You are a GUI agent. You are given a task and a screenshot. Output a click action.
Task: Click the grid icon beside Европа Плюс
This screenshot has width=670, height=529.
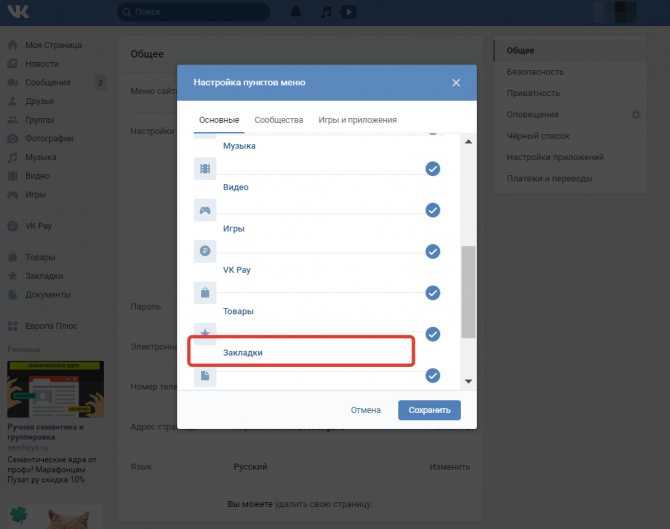pyautogui.click(x=13, y=326)
